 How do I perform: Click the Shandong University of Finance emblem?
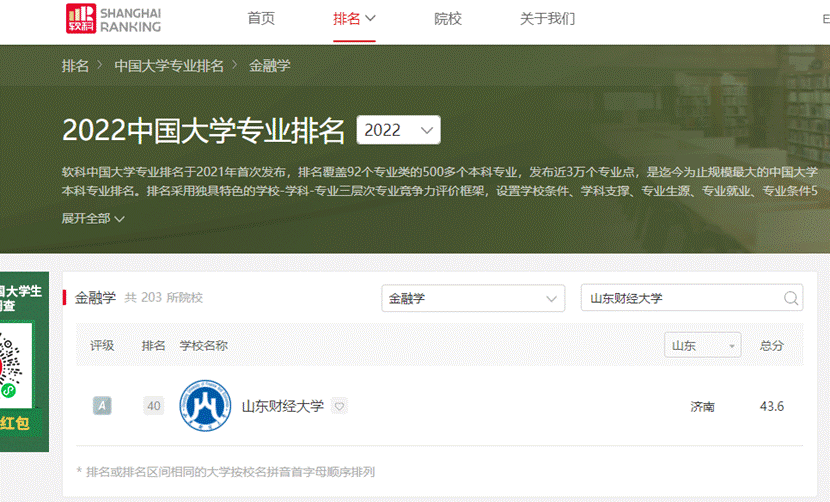click(204, 406)
